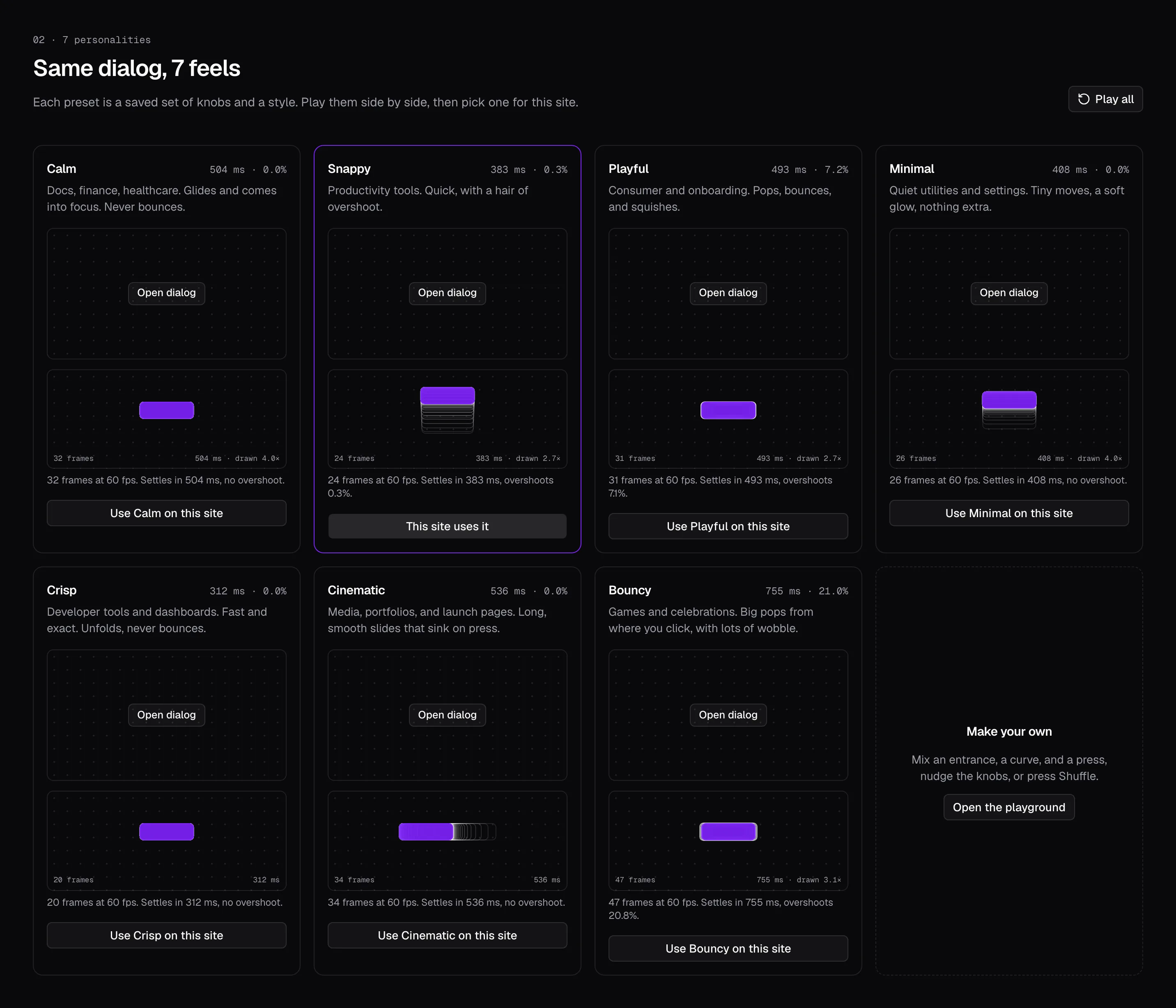Open dialog in the Cinematic card
Image resolution: width=1176 pixels, height=1008 pixels.
pyautogui.click(x=447, y=715)
